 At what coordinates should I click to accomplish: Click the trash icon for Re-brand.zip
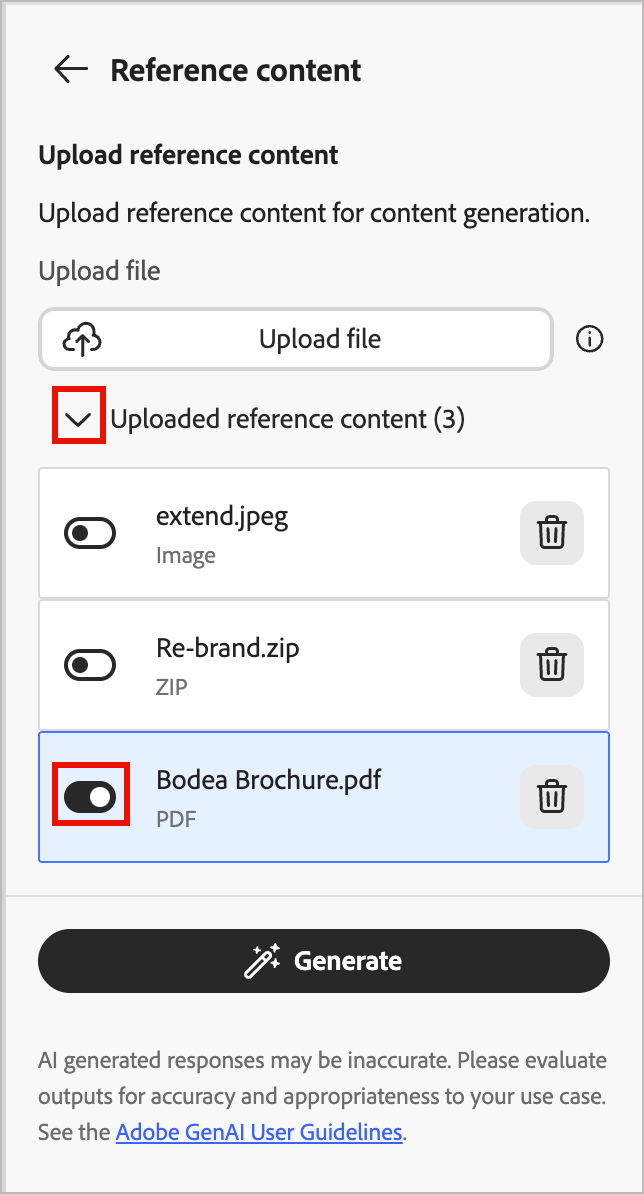click(552, 665)
